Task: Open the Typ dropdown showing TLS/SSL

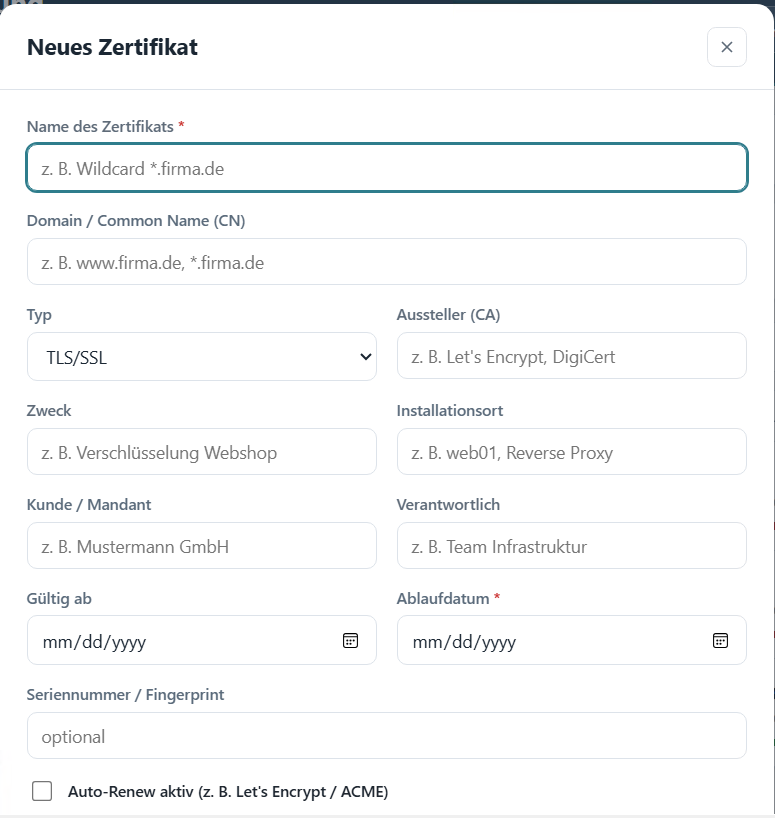Action: coord(202,357)
